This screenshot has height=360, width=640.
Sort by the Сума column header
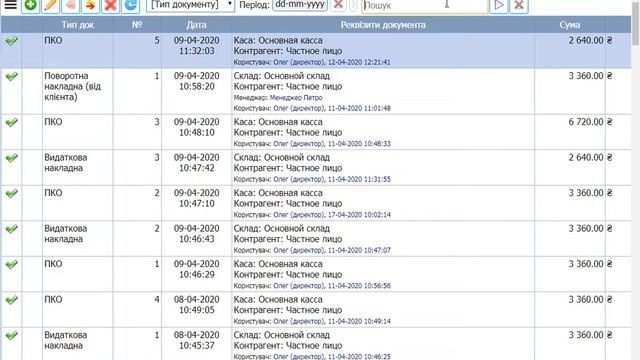pos(570,25)
